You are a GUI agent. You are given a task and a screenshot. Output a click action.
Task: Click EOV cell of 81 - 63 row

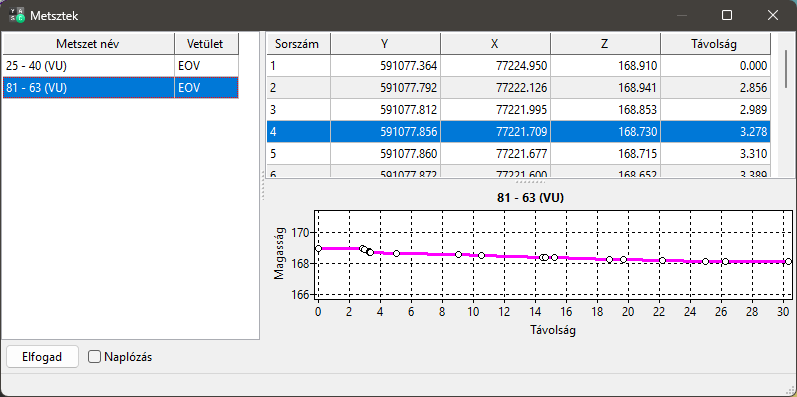click(206, 87)
